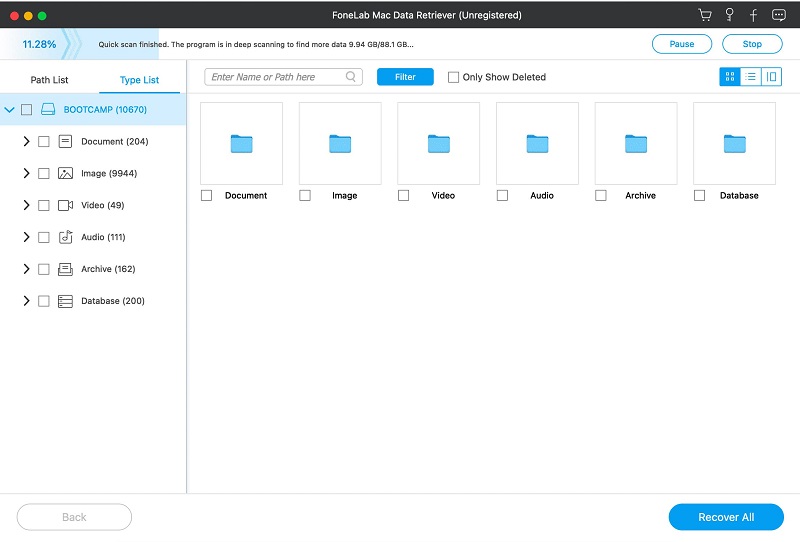Click the Recover All button

[x=726, y=517]
